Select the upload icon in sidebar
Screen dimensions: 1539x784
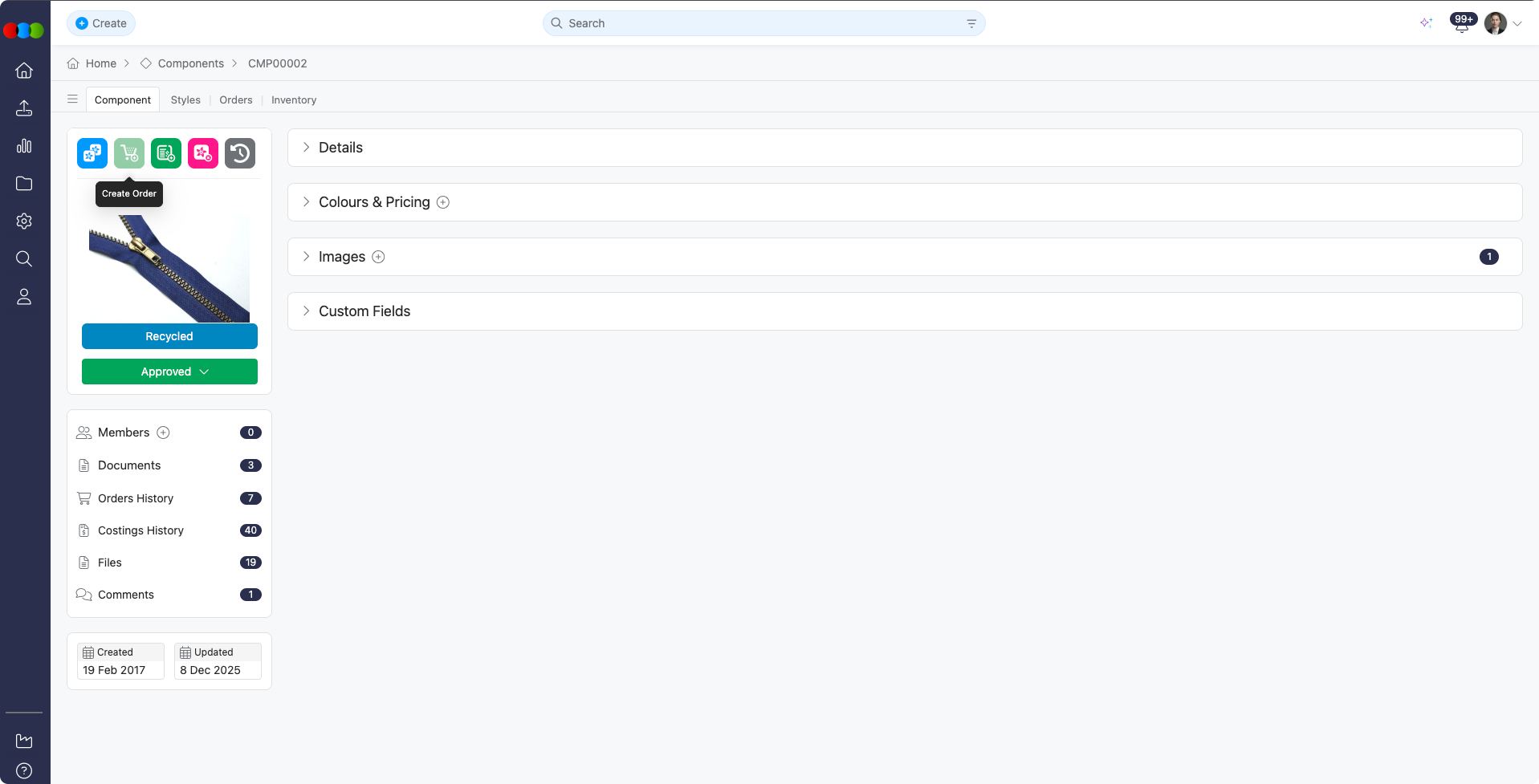tap(24, 108)
